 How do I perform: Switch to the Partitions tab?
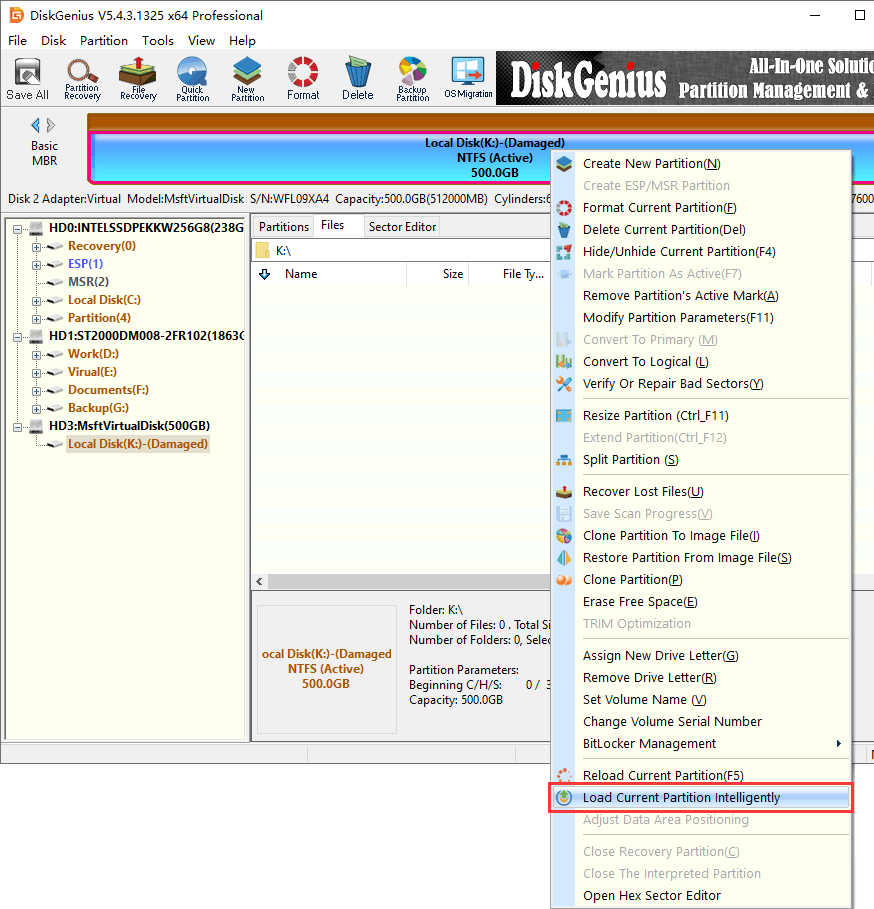(284, 227)
